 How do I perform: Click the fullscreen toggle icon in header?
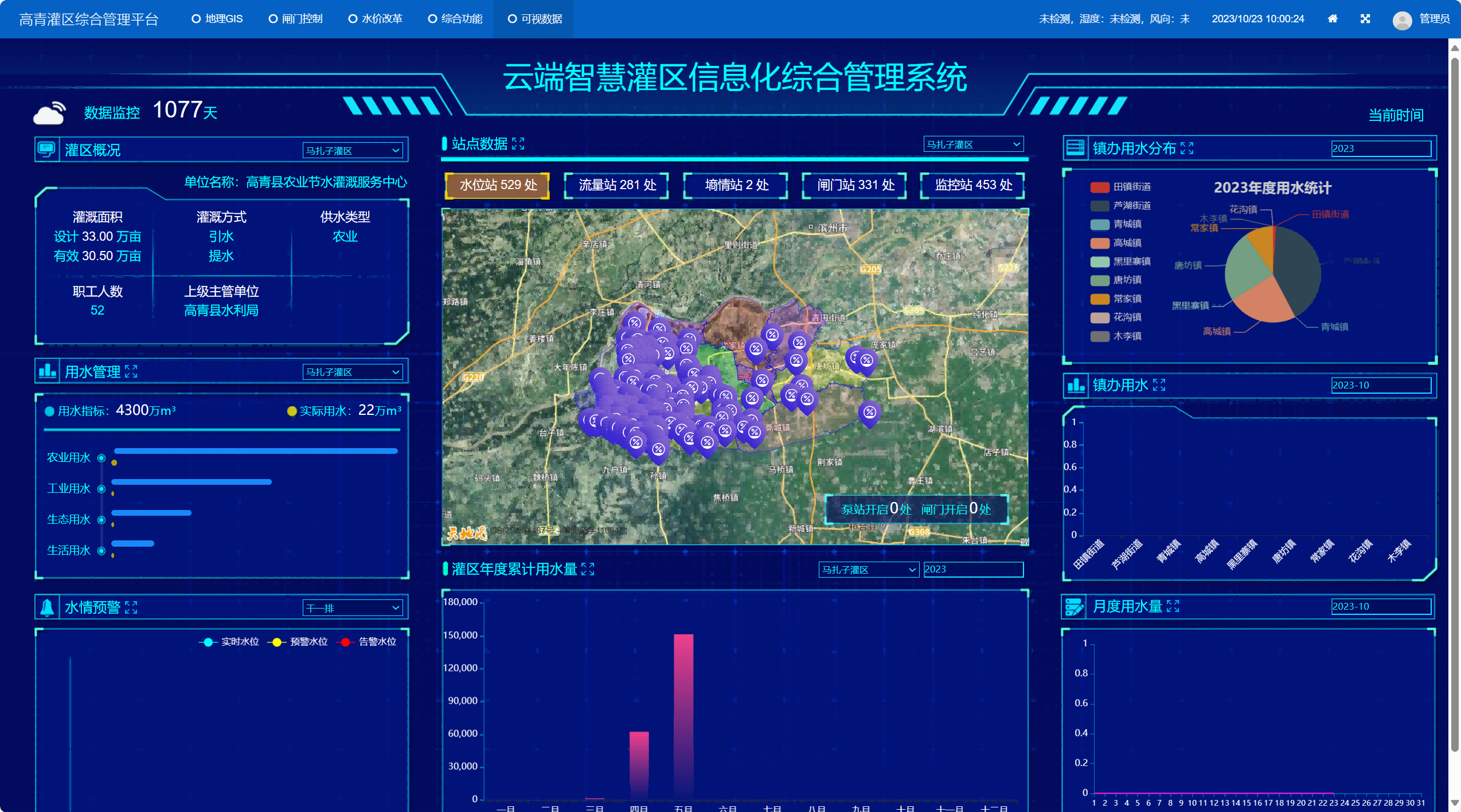point(1365,19)
